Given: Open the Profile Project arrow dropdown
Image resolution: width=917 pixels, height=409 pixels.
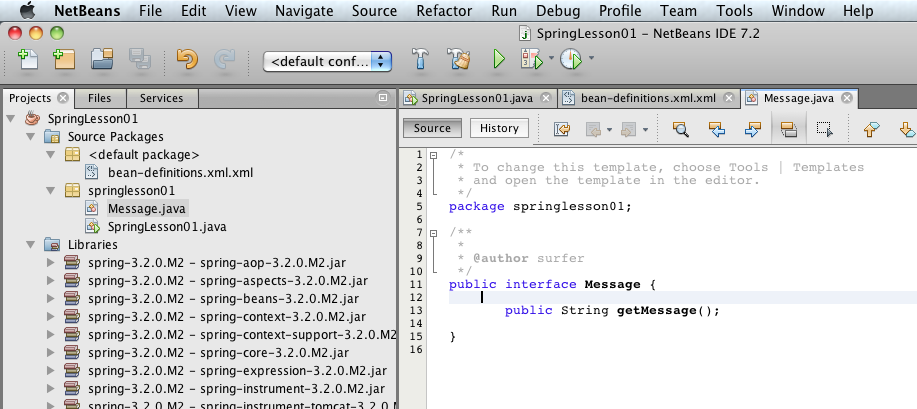Looking at the screenshot, I should pos(591,58).
